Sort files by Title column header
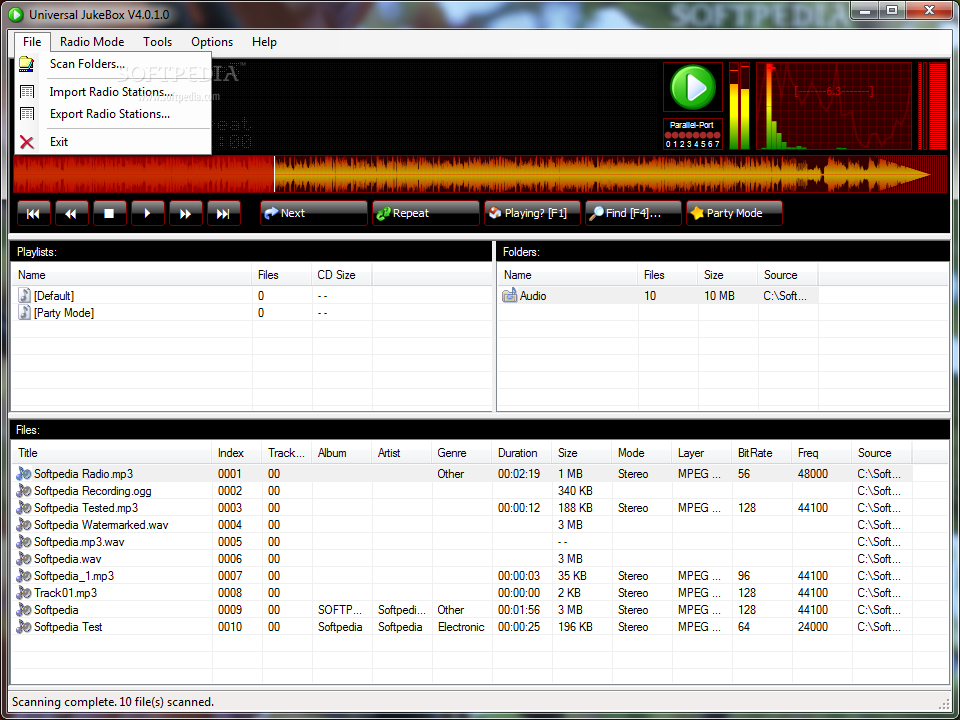 click(x=112, y=453)
